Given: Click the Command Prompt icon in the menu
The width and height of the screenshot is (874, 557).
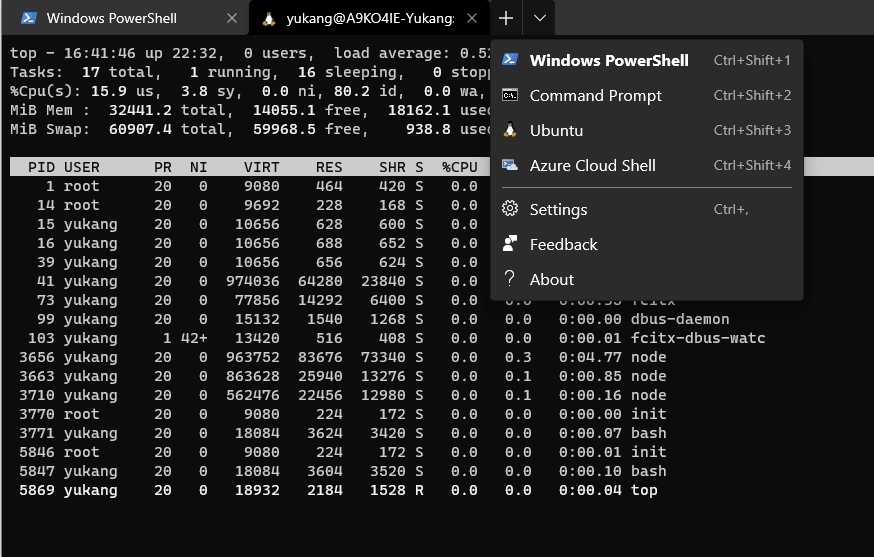Looking at the screenshot, I should [x=510, y=95].
